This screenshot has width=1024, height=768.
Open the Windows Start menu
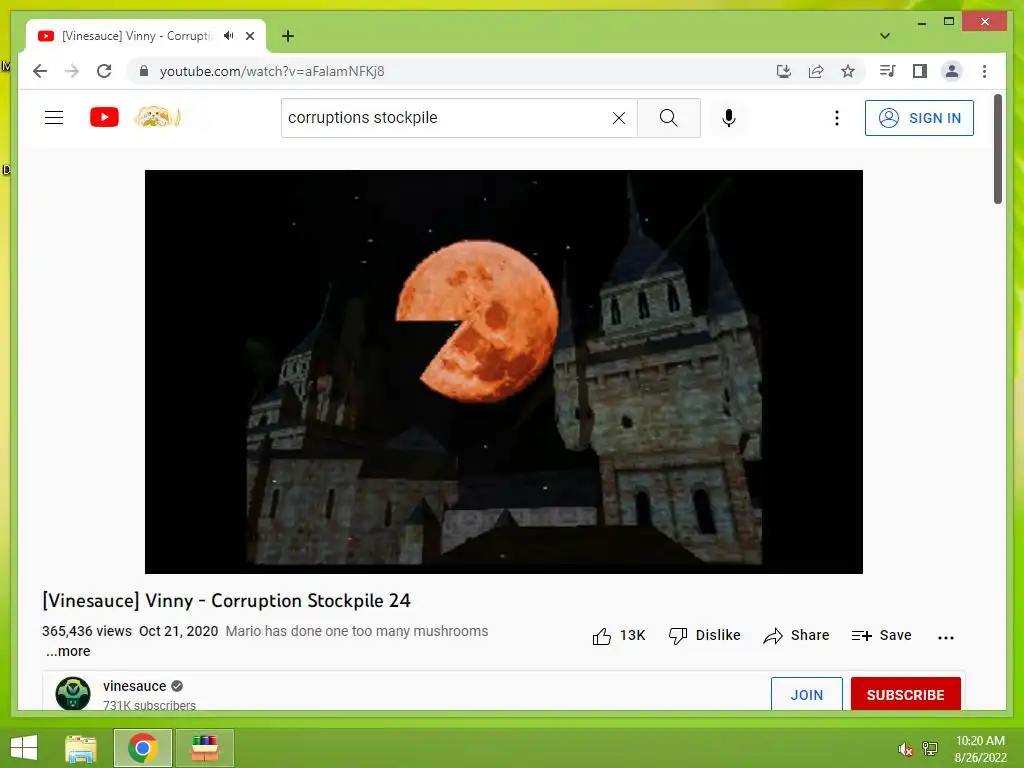pyautogui.click(x=24, y=748)
